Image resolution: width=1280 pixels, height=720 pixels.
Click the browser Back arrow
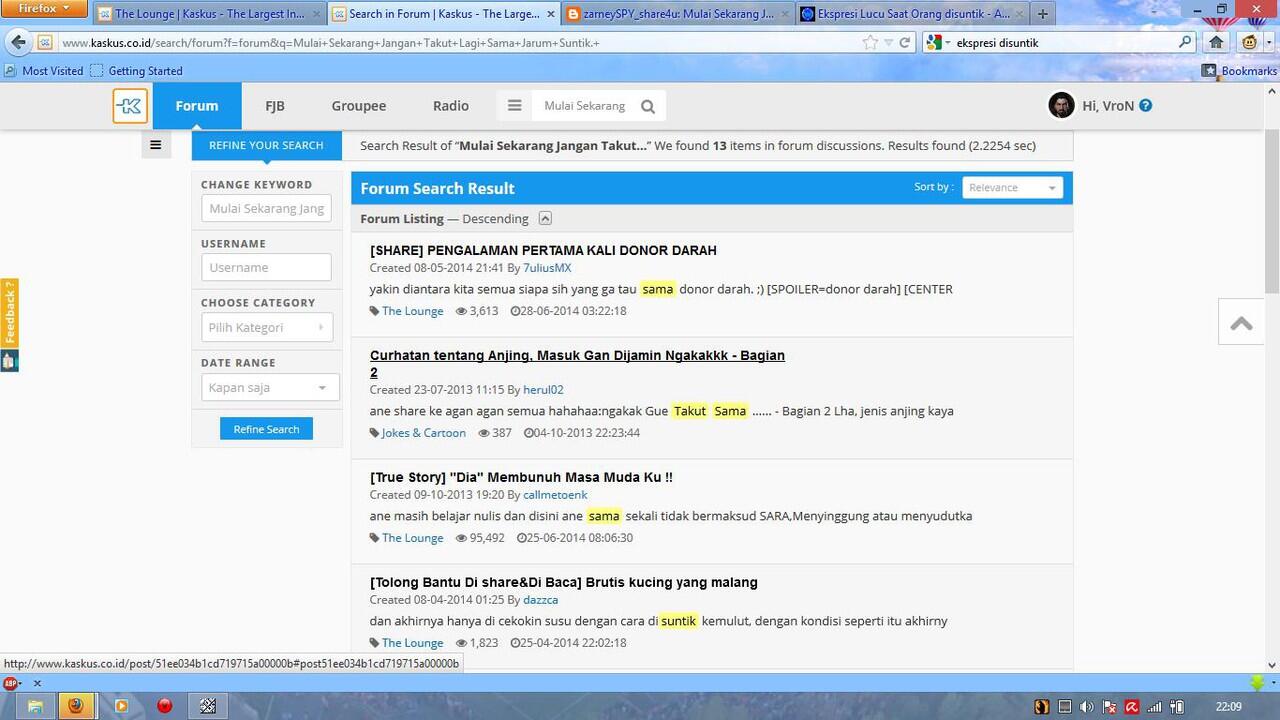17,42
